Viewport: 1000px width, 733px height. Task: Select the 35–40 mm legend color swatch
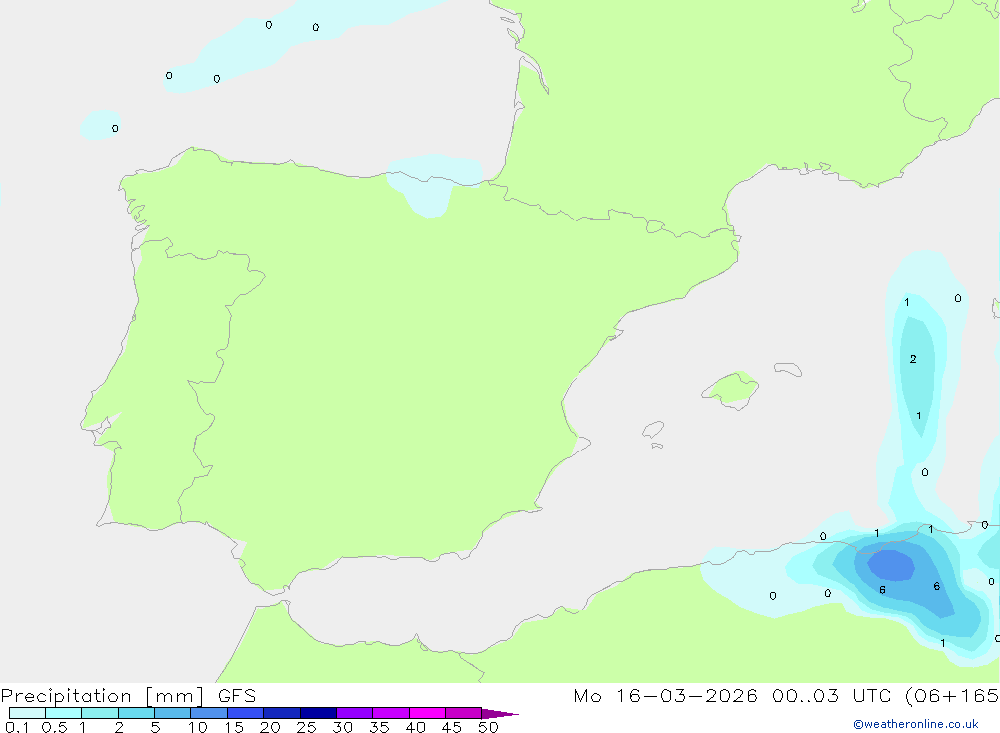point(390,713)
